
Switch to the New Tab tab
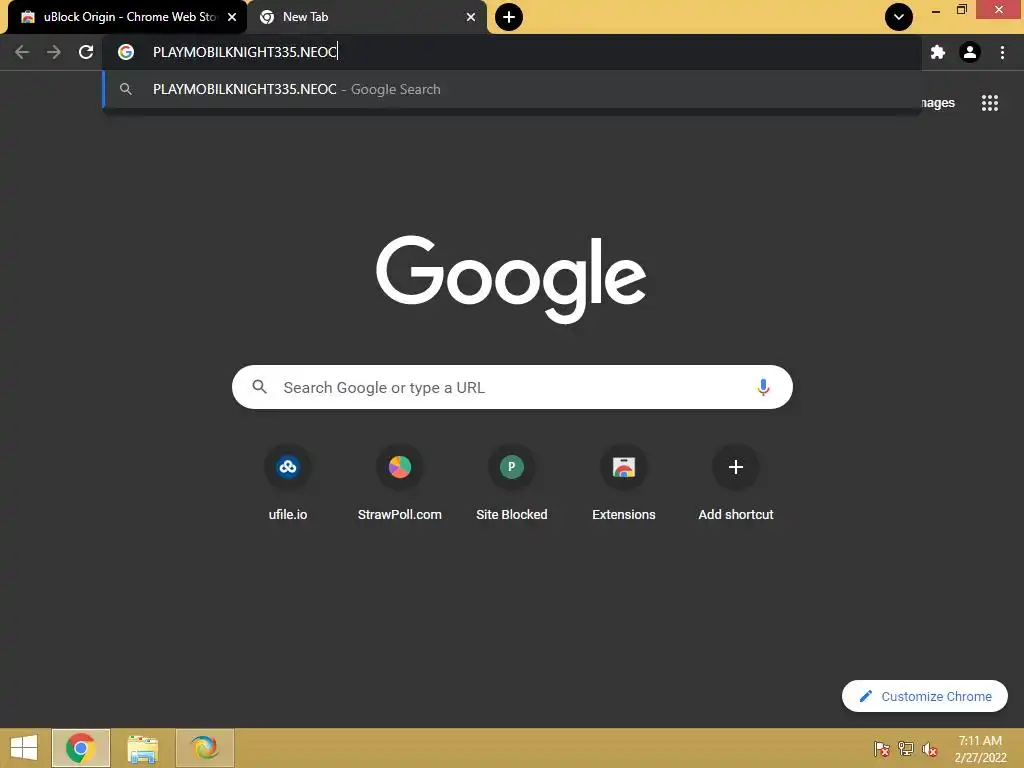tap(366, 17)
